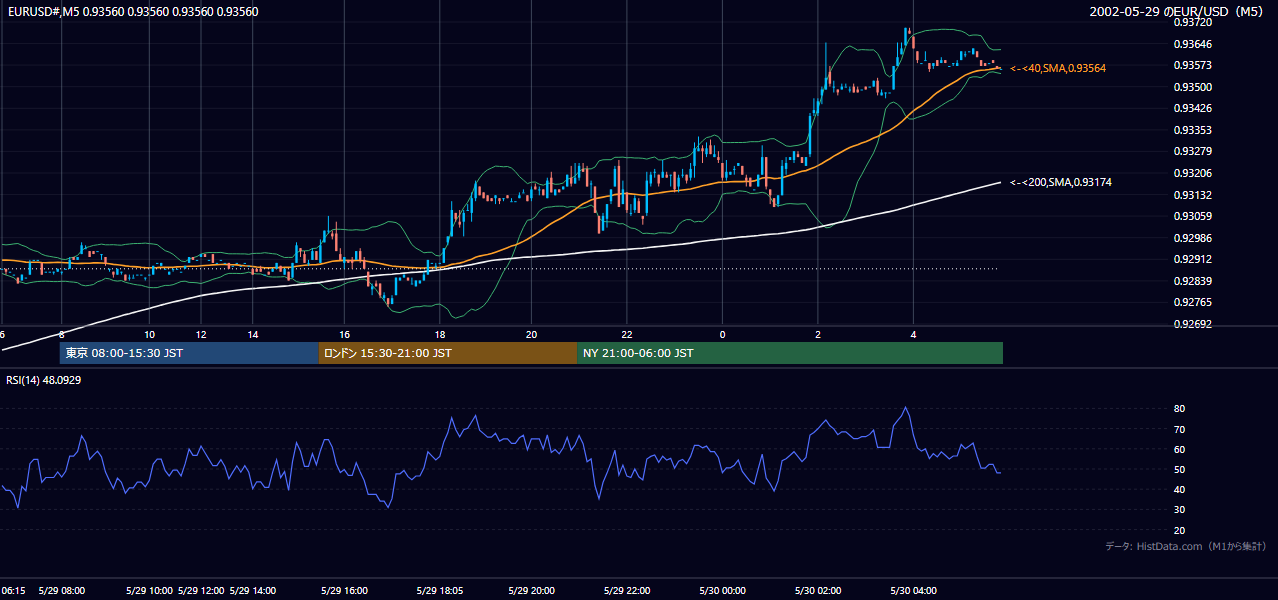The width and height of the screenshot is (1278, 600).
Task: Click the RSI(14) 48.0929 indicator label
Action: (44, 380)
